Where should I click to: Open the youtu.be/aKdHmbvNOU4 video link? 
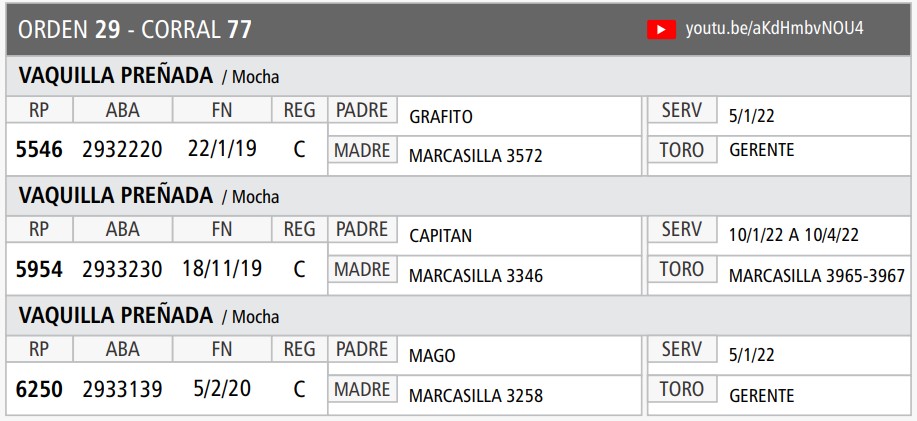pyautogui.click(x=774, y=29)
